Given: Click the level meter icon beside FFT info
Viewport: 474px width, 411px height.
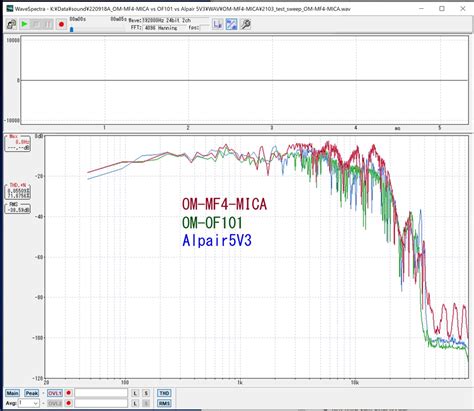Looking at the screenshot, I should [x=217, y=24].
